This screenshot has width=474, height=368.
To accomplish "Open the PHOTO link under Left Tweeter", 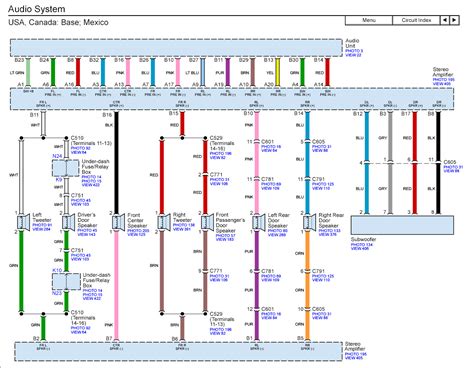I will coord(42,225).
